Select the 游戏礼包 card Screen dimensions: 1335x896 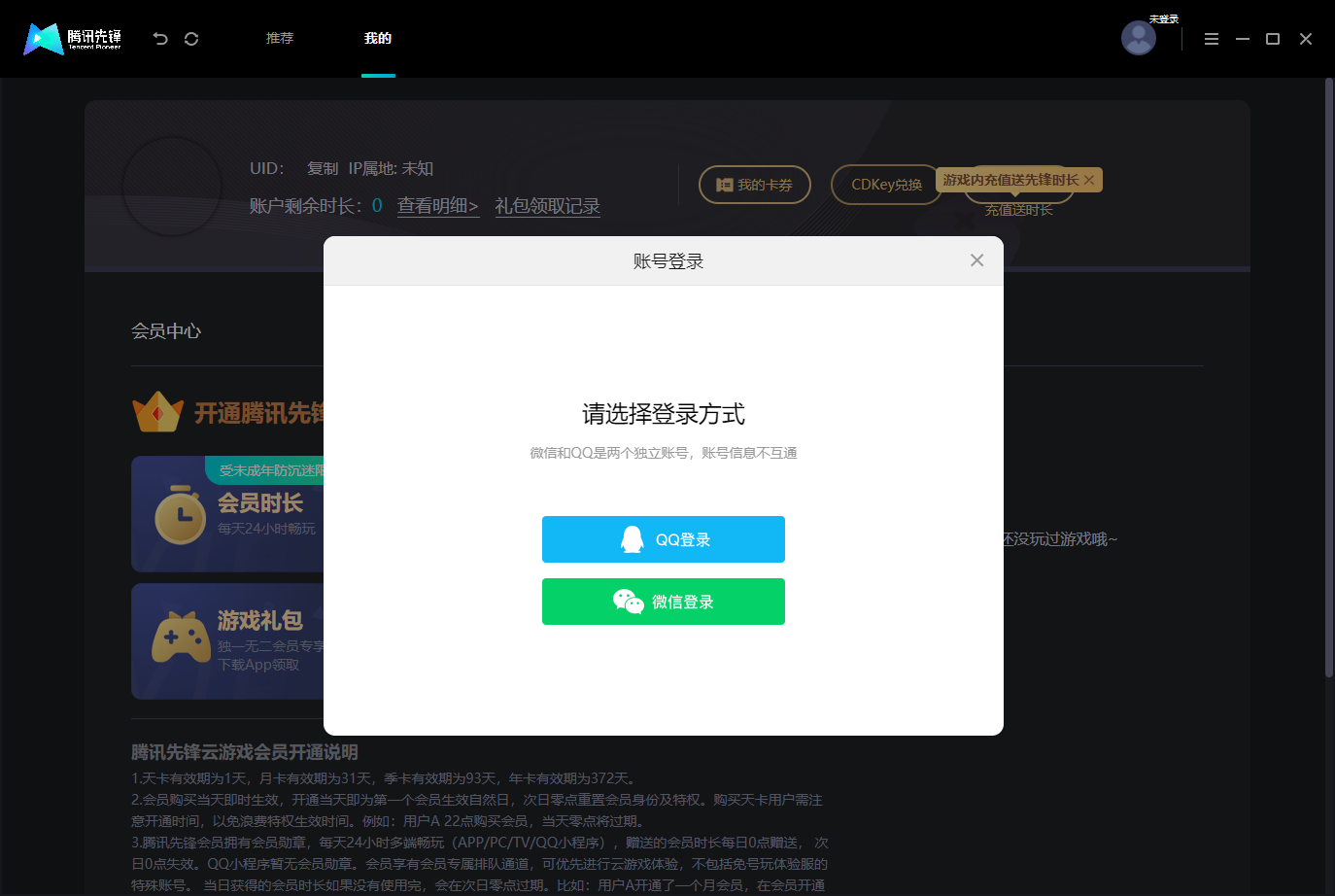click(227, 641)
